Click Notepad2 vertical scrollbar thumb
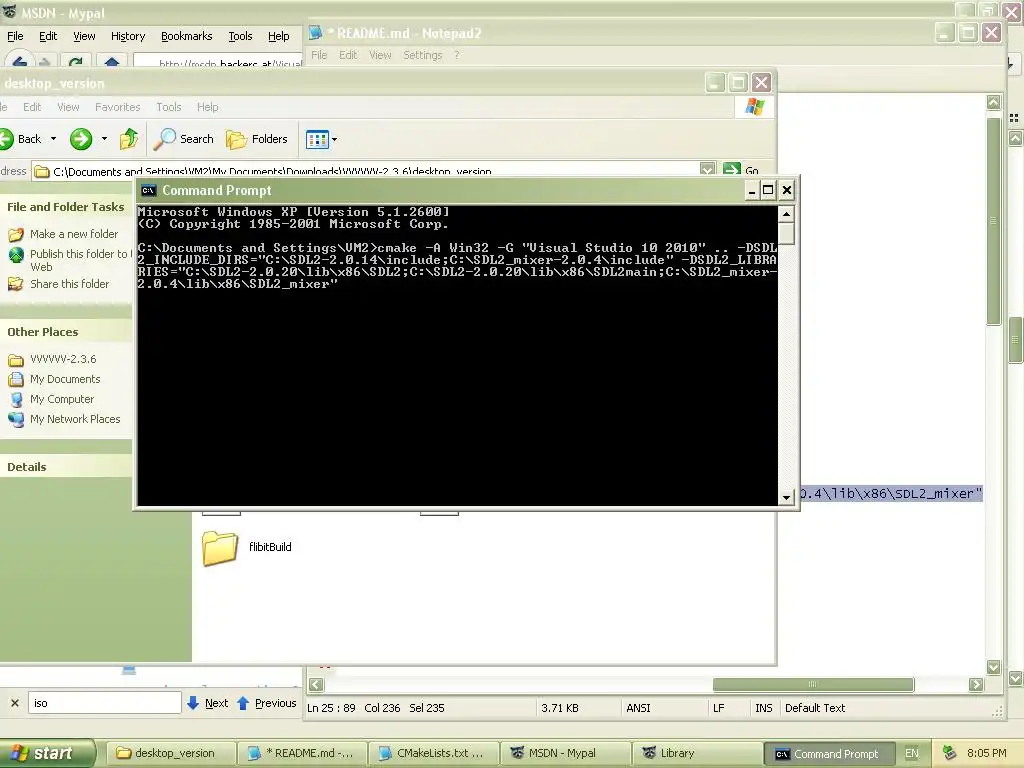Image resolution: width=1024 pixels, height=768 pixels. [993, 221]
